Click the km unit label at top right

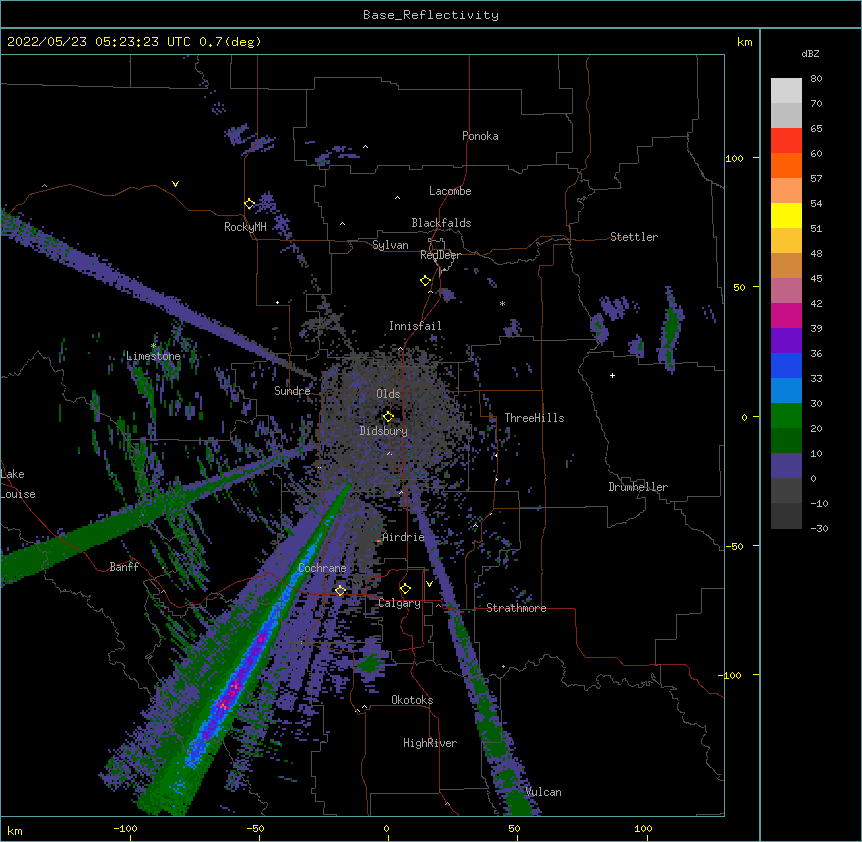point(744,42)
